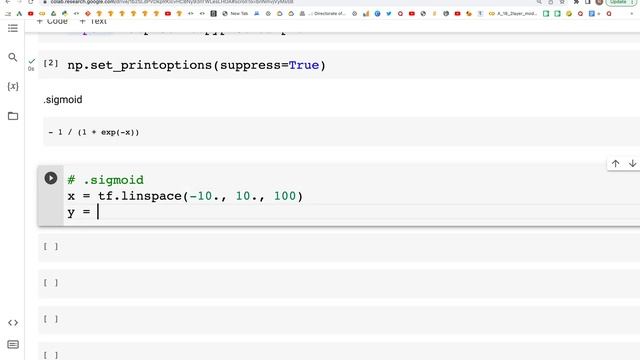Select the first empty code cell below the .sigmoid cell

tap(339, 247)
